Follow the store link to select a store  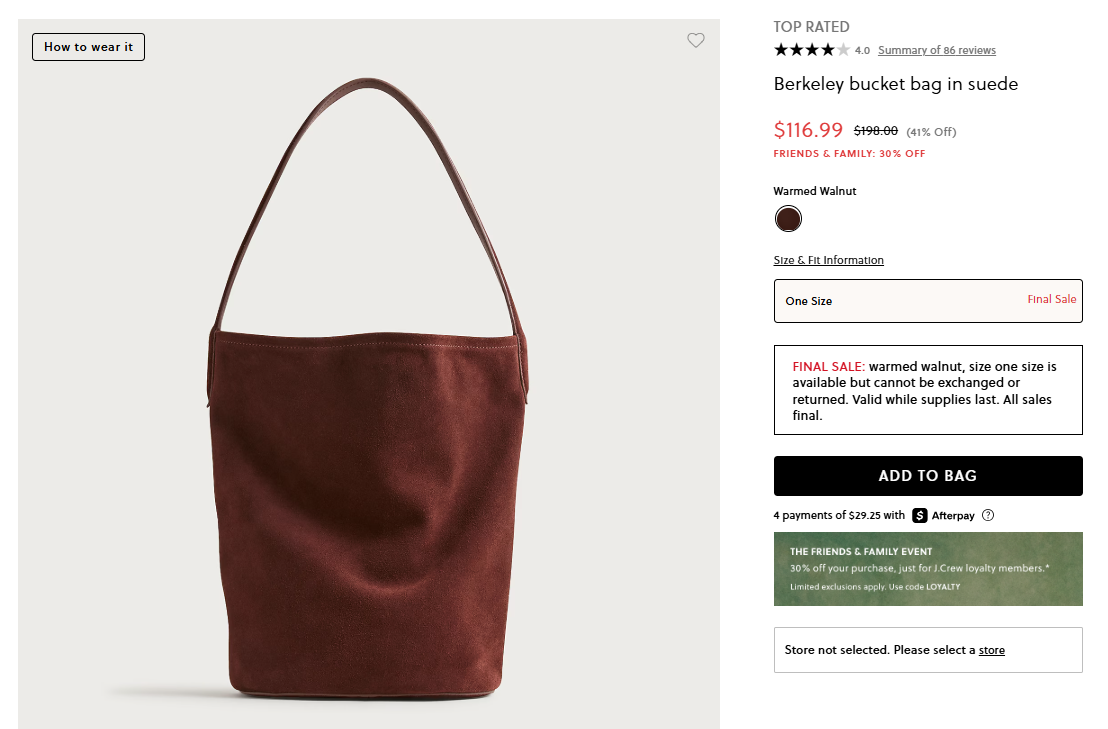[991, 650]
